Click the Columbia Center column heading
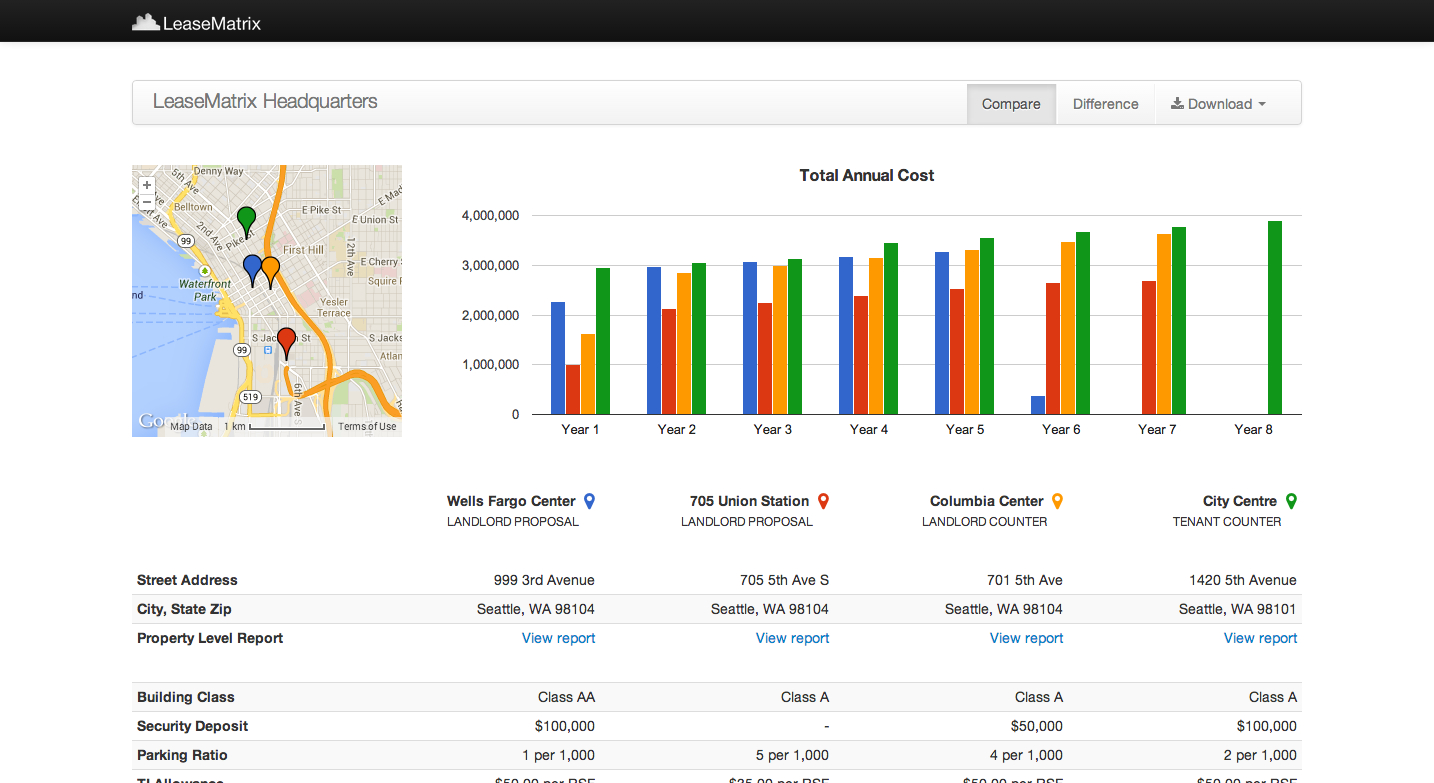The width and height of the screenshot is (1434, 783). [986, 501]
